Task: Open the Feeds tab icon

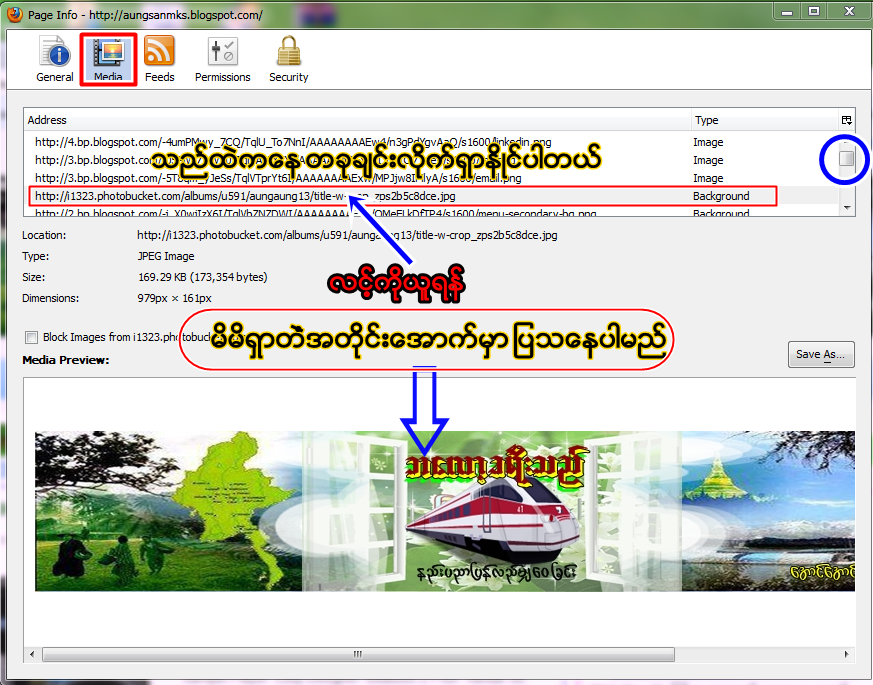Action: pyautogui.click(x=159, y=59)
